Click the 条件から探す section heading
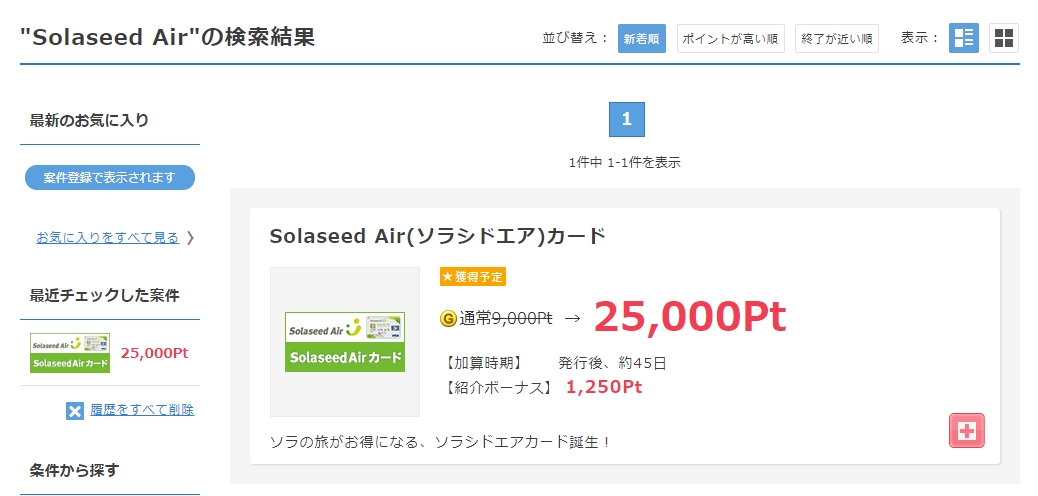 tap(74, 471)
